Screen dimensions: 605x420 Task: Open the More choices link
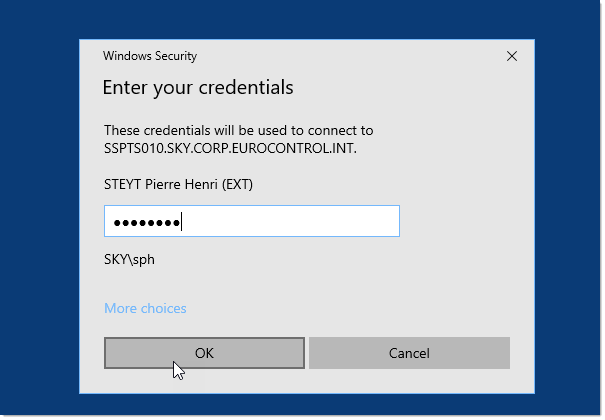pyautogui.click(x=145, y=308)
